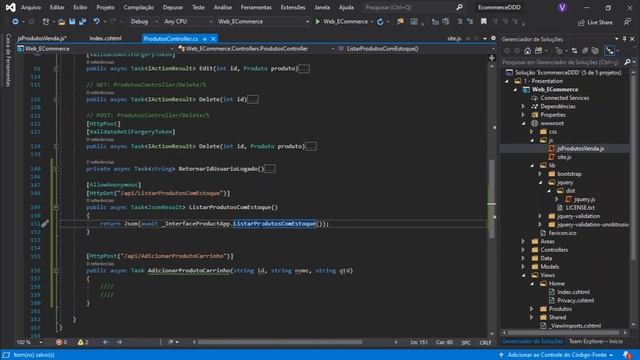Expand the bootstrap folder node
640x360 pixels.
540,174
